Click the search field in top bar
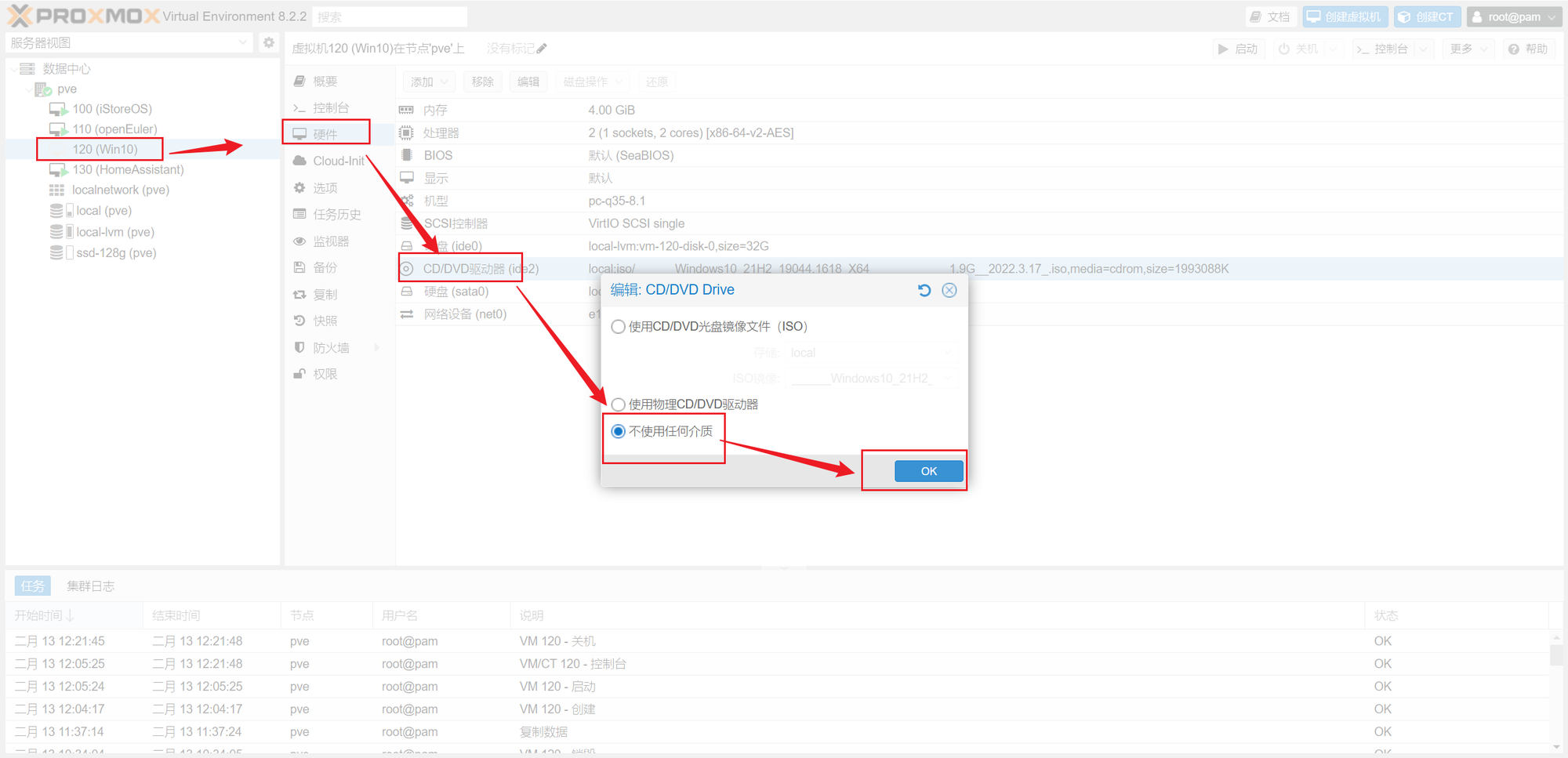The height and width of the screenshot is (758, 1568). 390,16
